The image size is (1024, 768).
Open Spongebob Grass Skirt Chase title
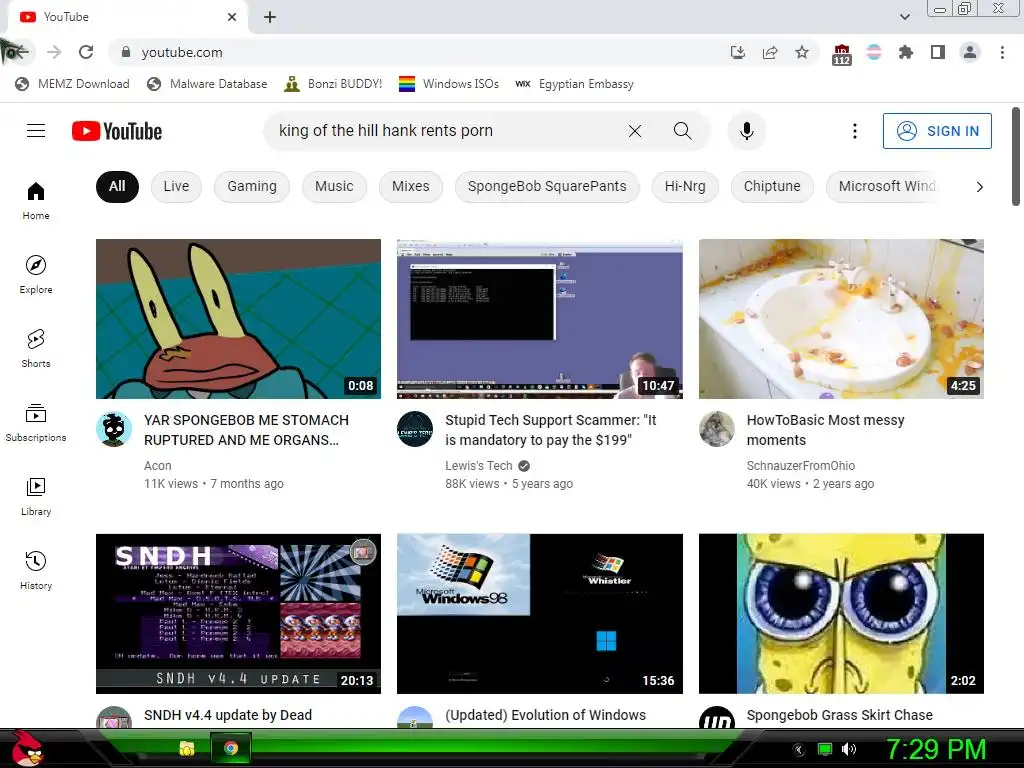(839, 715)
